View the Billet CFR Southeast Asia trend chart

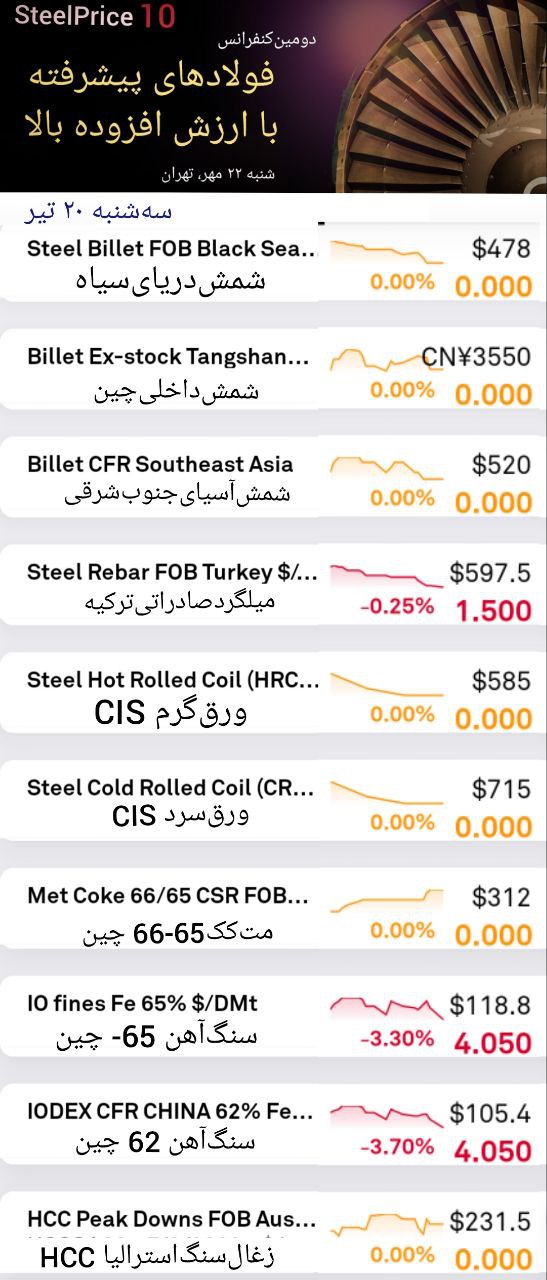pos(386,467)
